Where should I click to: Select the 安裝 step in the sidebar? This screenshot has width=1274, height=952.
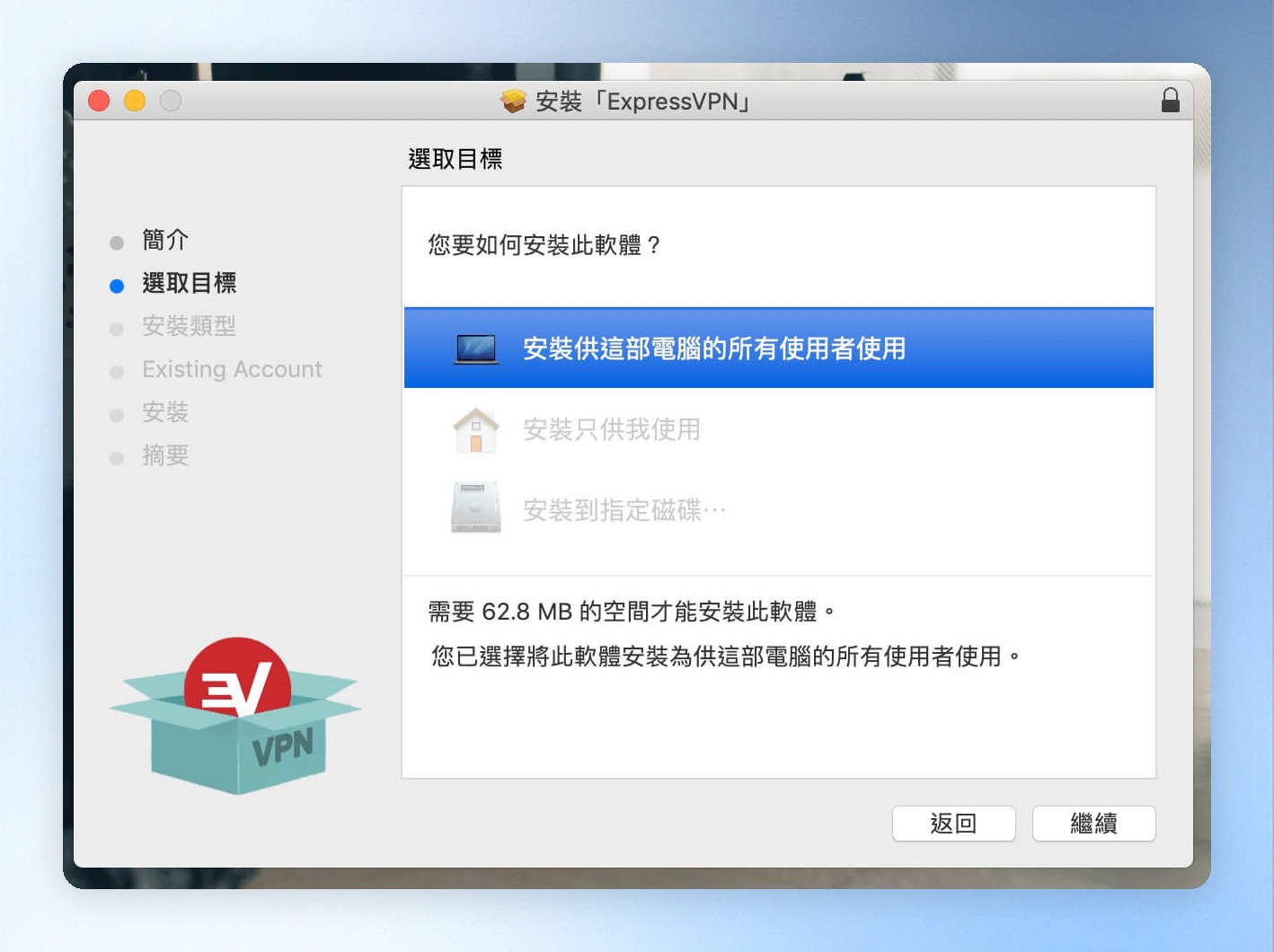pyautogui.click(x=165, y=412)
